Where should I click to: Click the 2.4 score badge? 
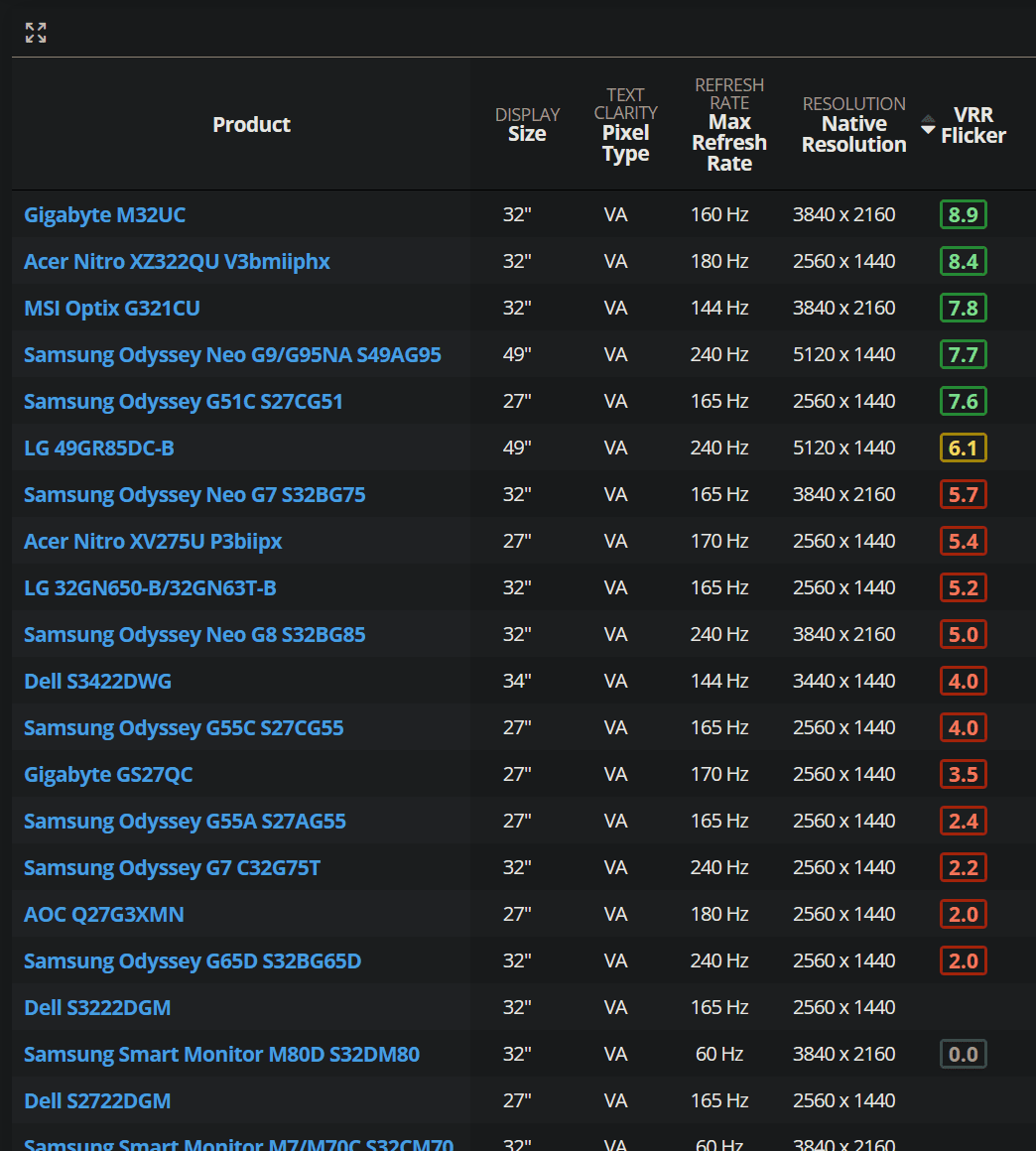(964, 821)
